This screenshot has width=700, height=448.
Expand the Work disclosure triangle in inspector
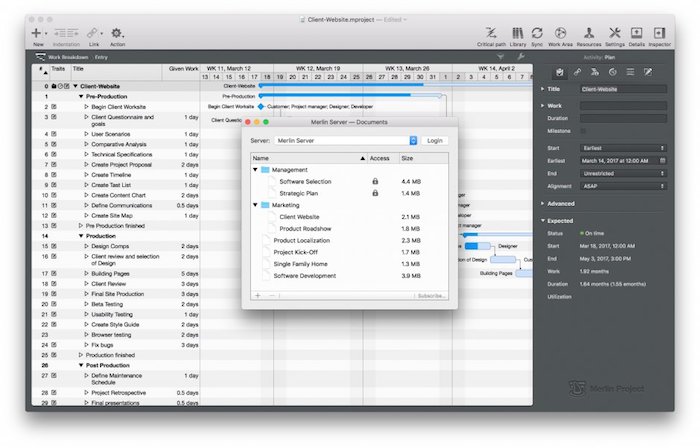[542, 106]
